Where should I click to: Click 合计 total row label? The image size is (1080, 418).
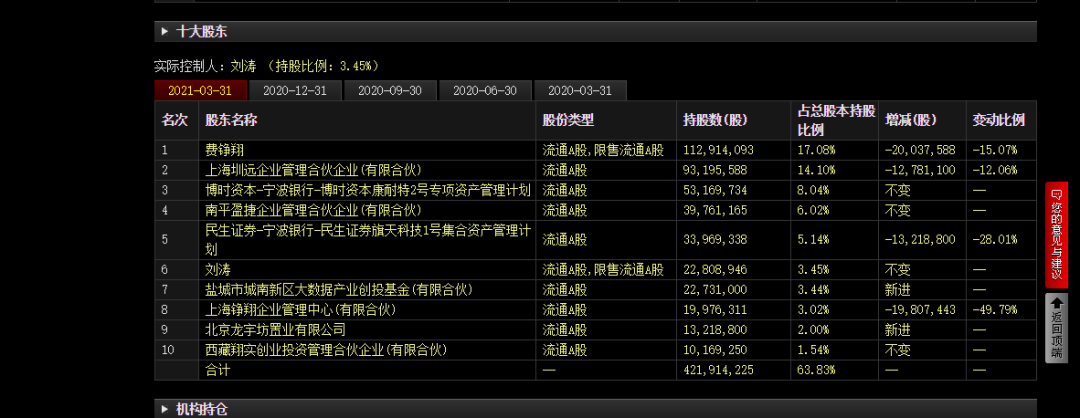[x=218, y=370]
